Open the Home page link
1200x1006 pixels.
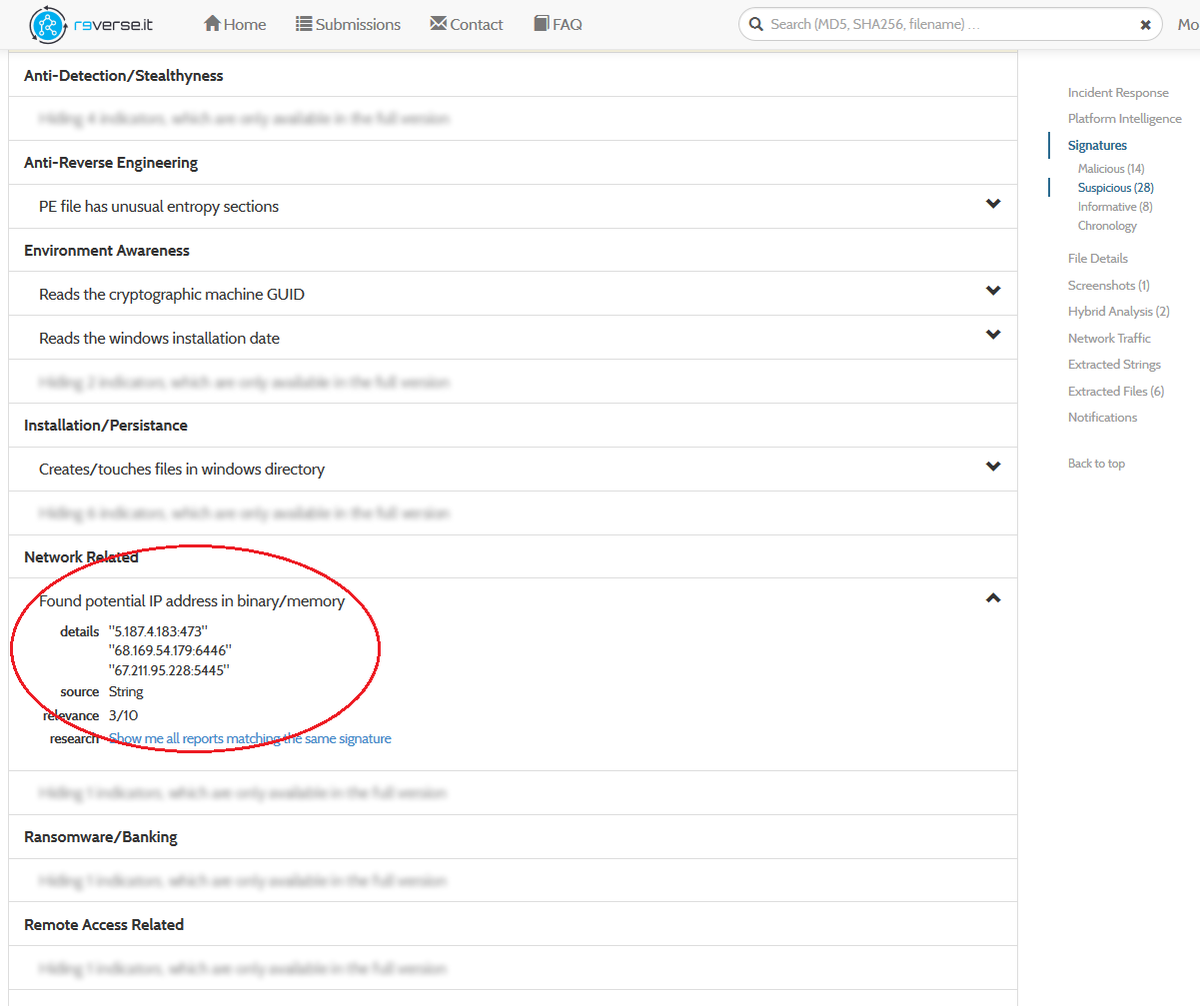[235, 24]
